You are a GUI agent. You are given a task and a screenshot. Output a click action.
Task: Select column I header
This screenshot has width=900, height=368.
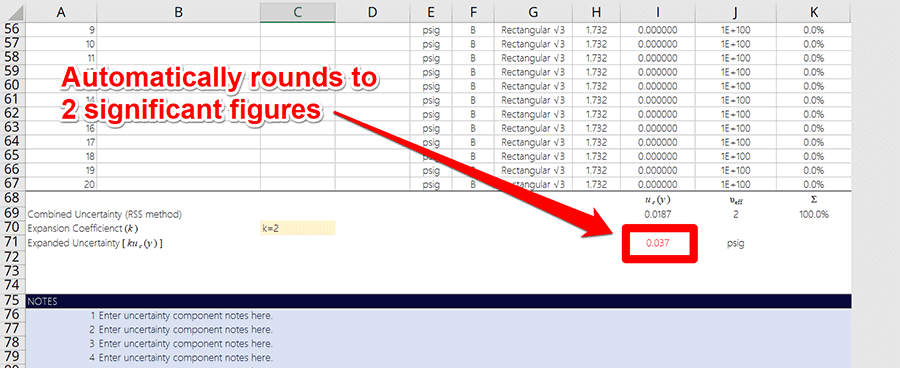tap(658, 12)
